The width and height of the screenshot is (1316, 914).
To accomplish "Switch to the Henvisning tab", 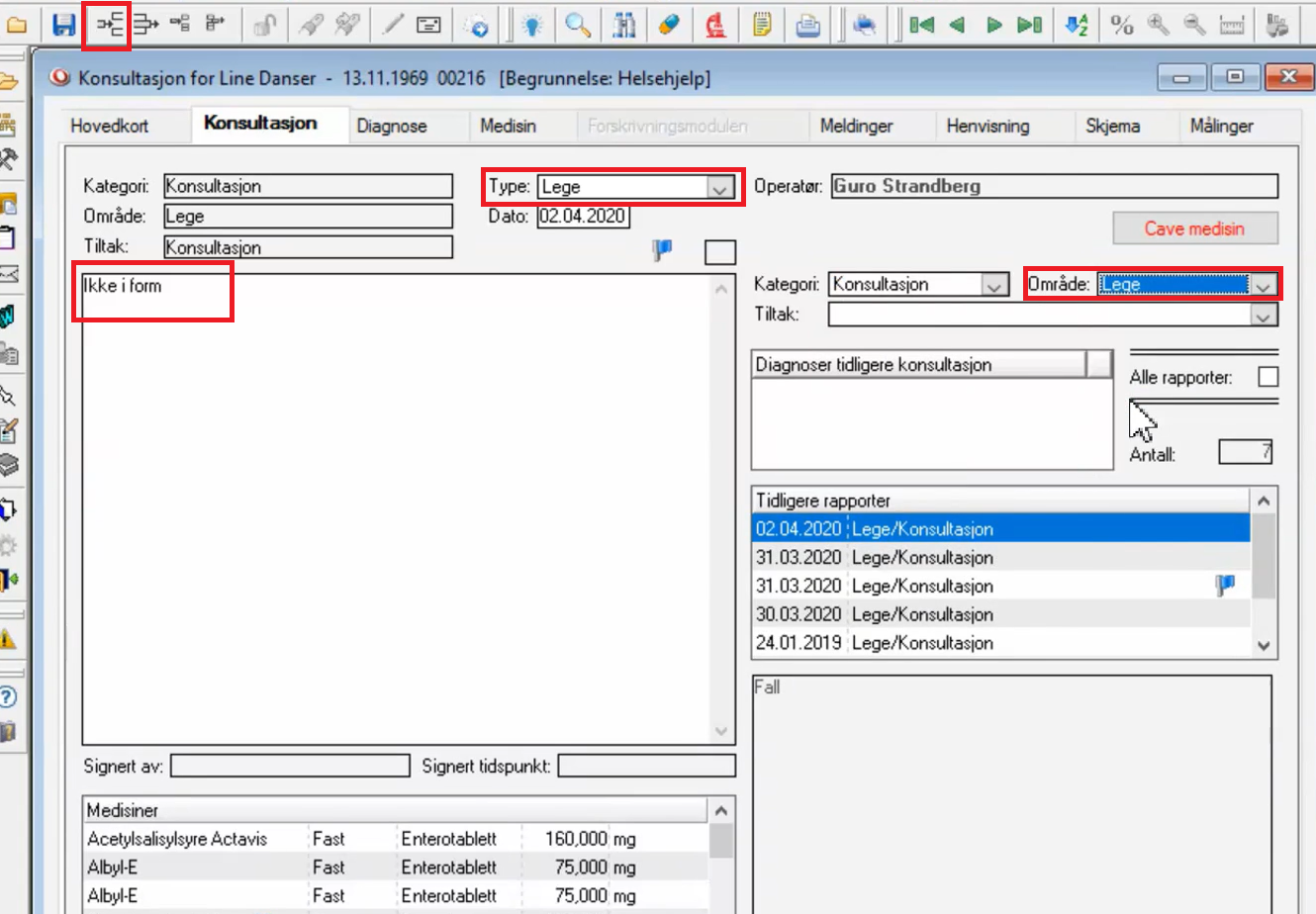I will click(987, 126).
